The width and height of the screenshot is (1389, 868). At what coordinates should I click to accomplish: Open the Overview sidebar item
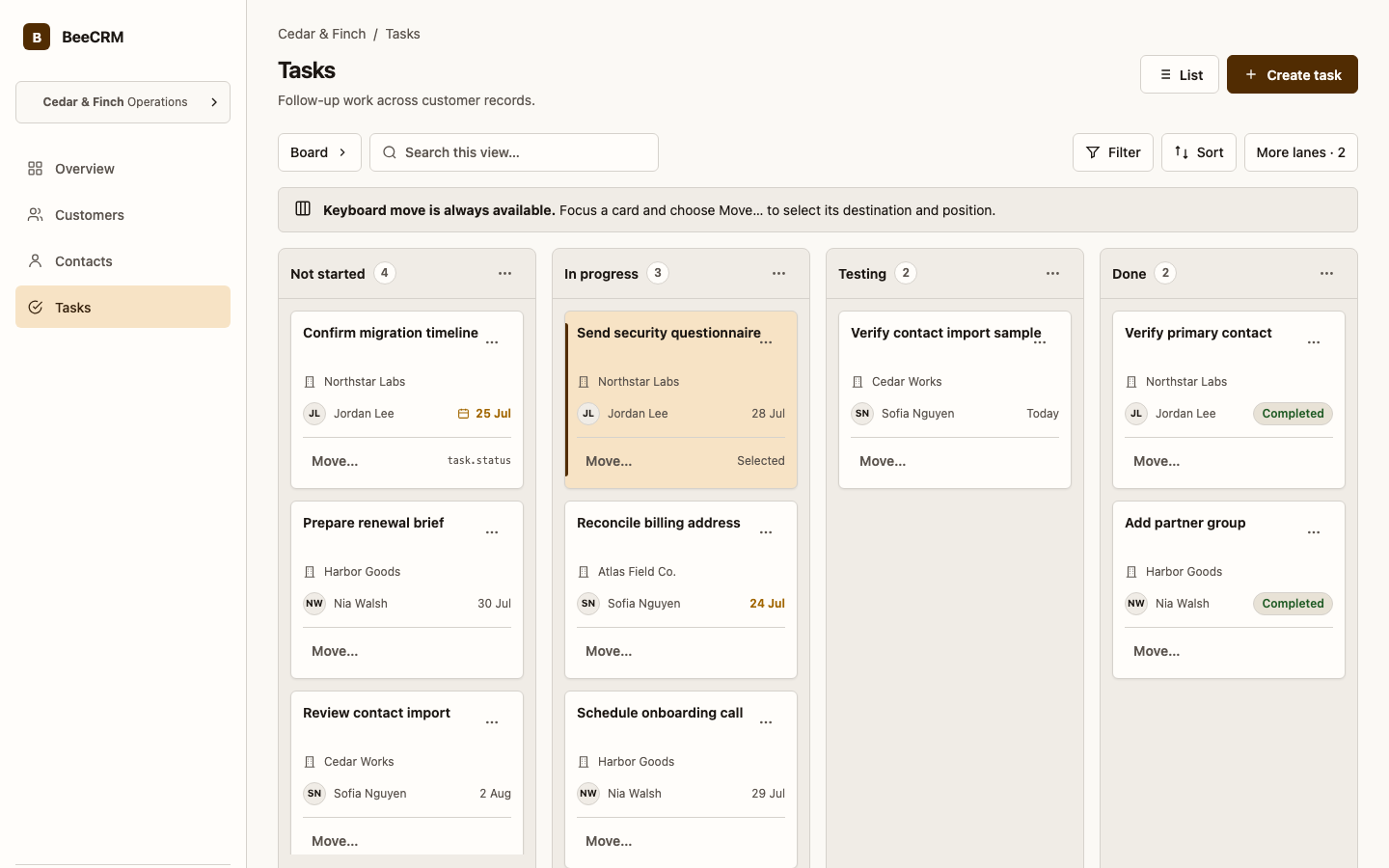point(123,169)
